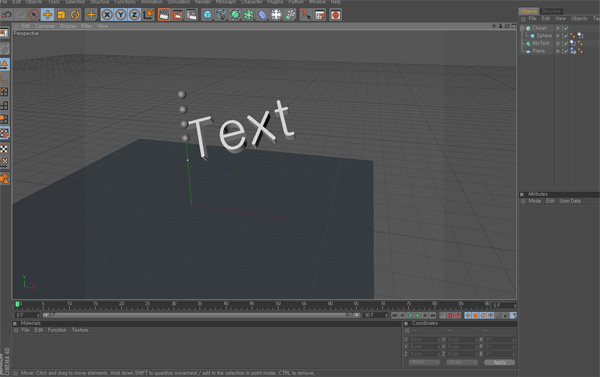Screen dimensions: 600x377
Task: Activate the Move tool
Action: click(x=47, y=15)
